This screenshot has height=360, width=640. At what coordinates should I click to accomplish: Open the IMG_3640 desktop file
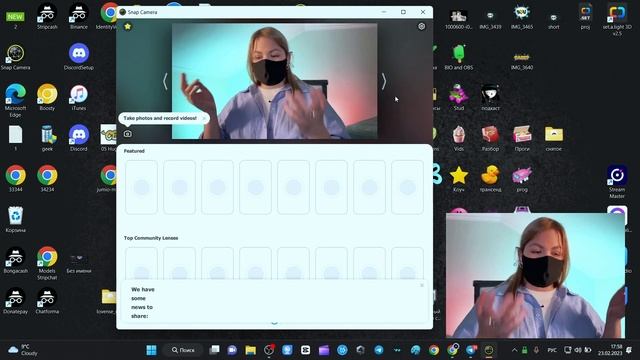(x=522, y=60)
